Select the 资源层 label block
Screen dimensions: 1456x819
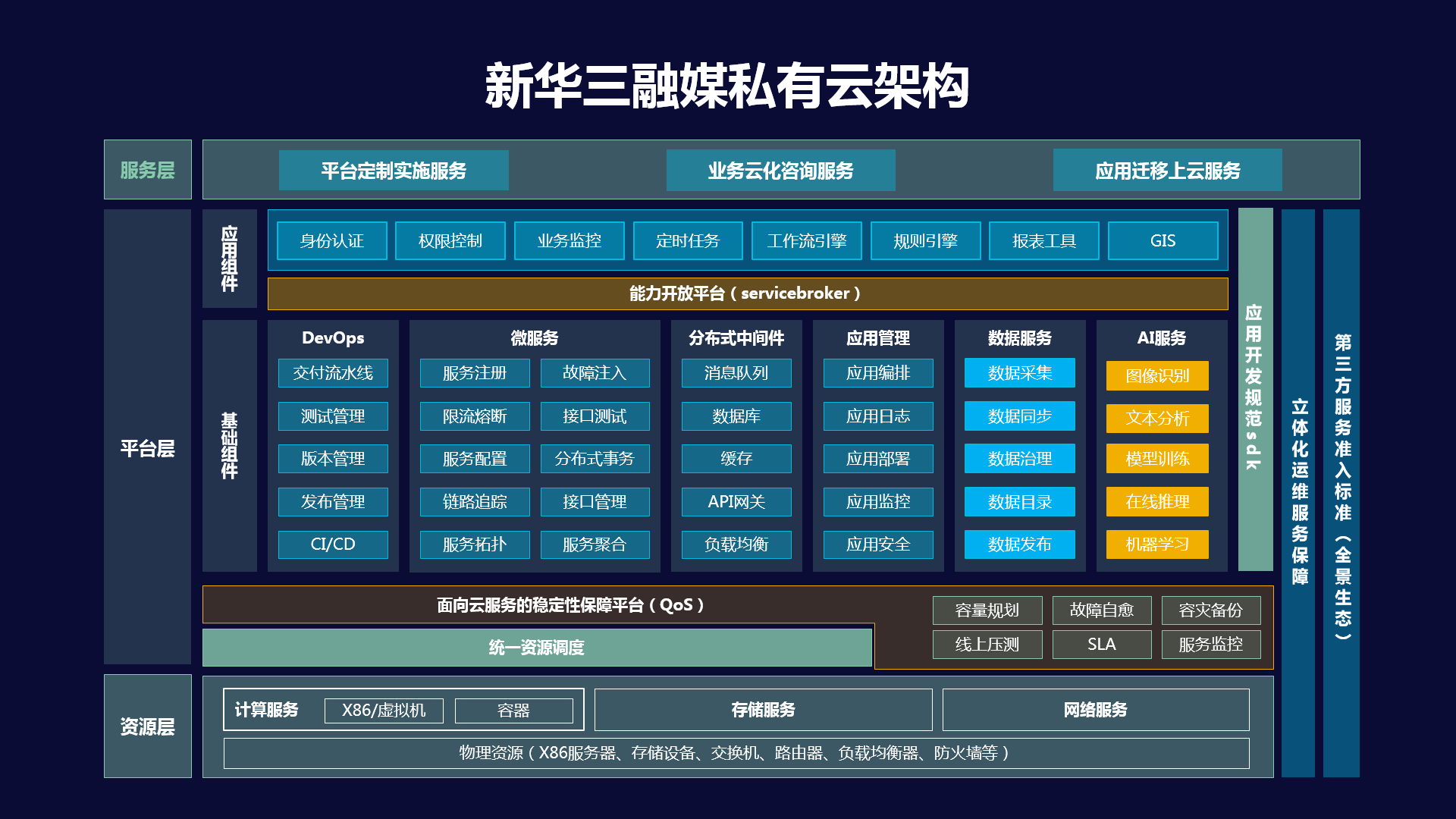tap(148, 726)
